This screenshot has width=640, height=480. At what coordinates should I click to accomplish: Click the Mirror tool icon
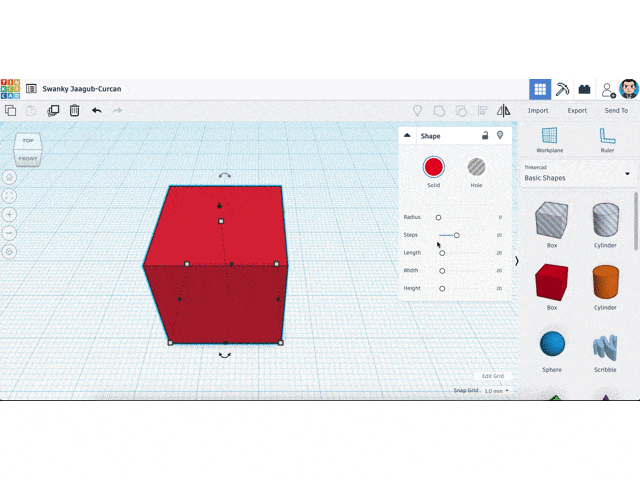click(504, 111)
